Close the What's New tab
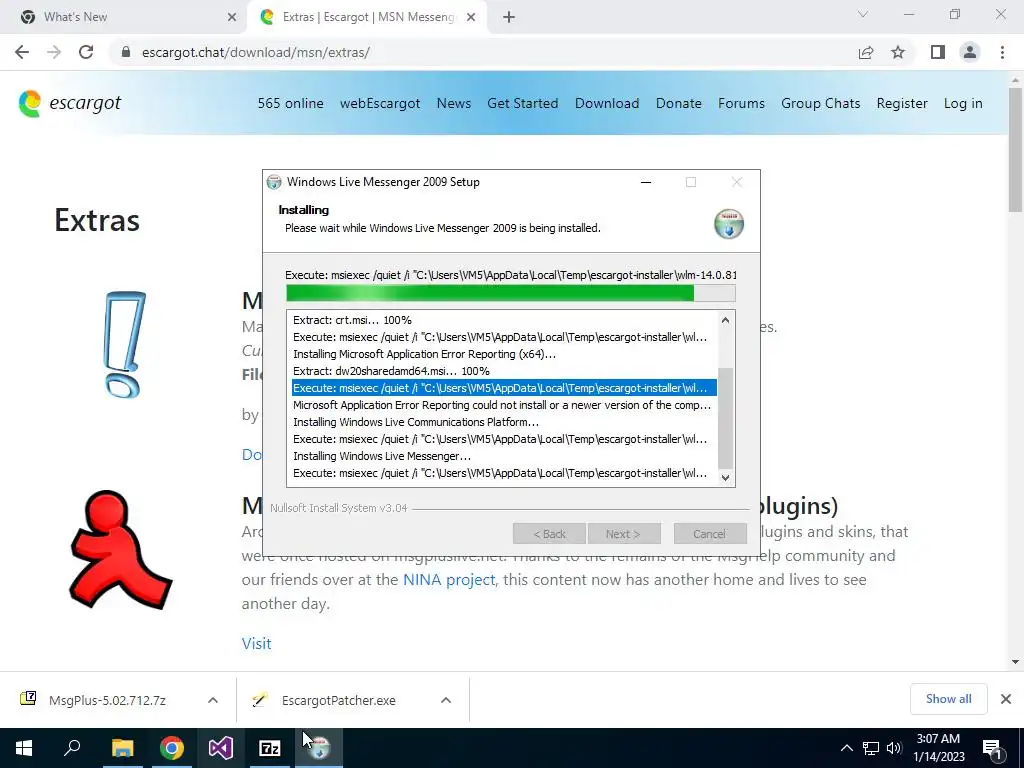1024x768 pixels. [x=232, y=17]
